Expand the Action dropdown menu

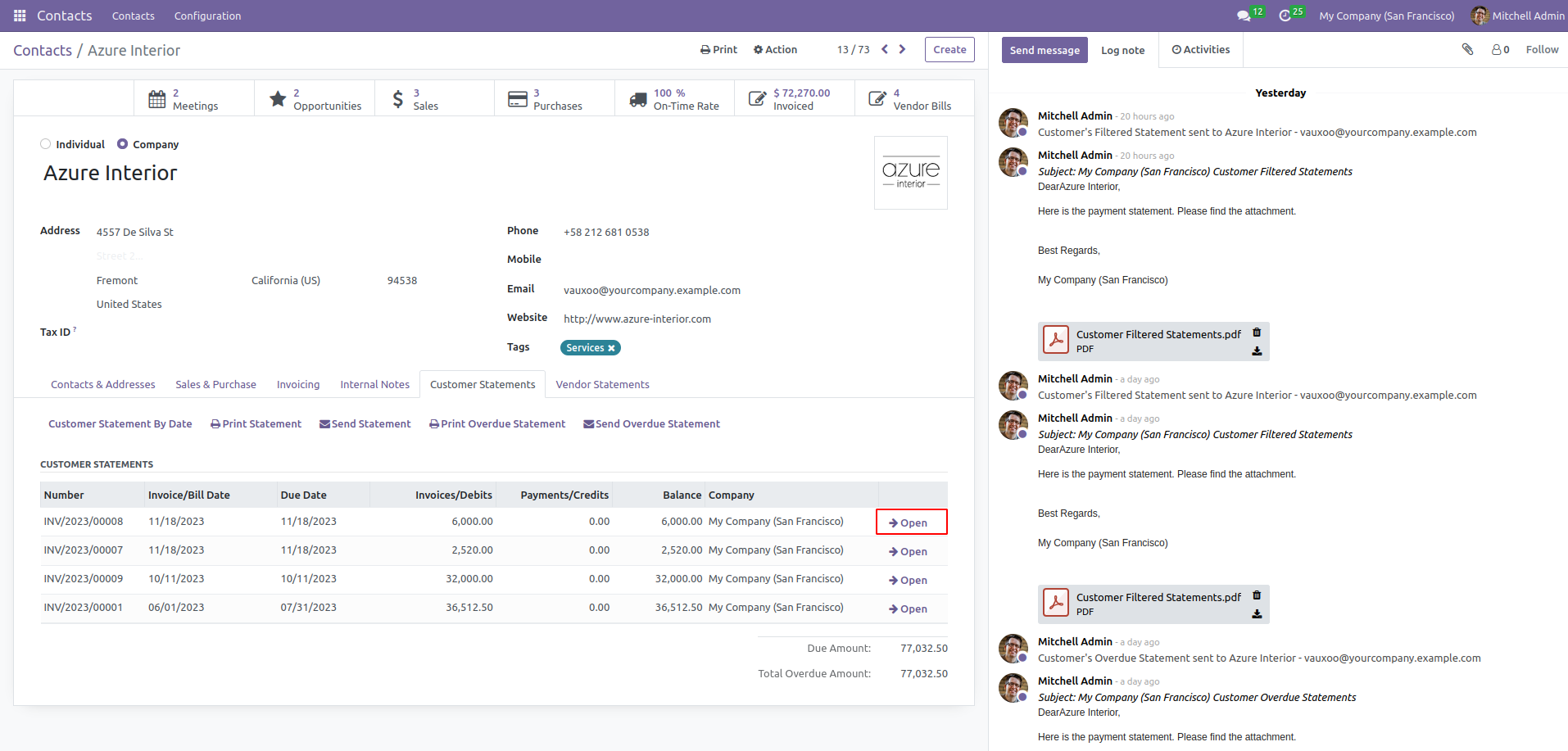click(x=775, y=49)
